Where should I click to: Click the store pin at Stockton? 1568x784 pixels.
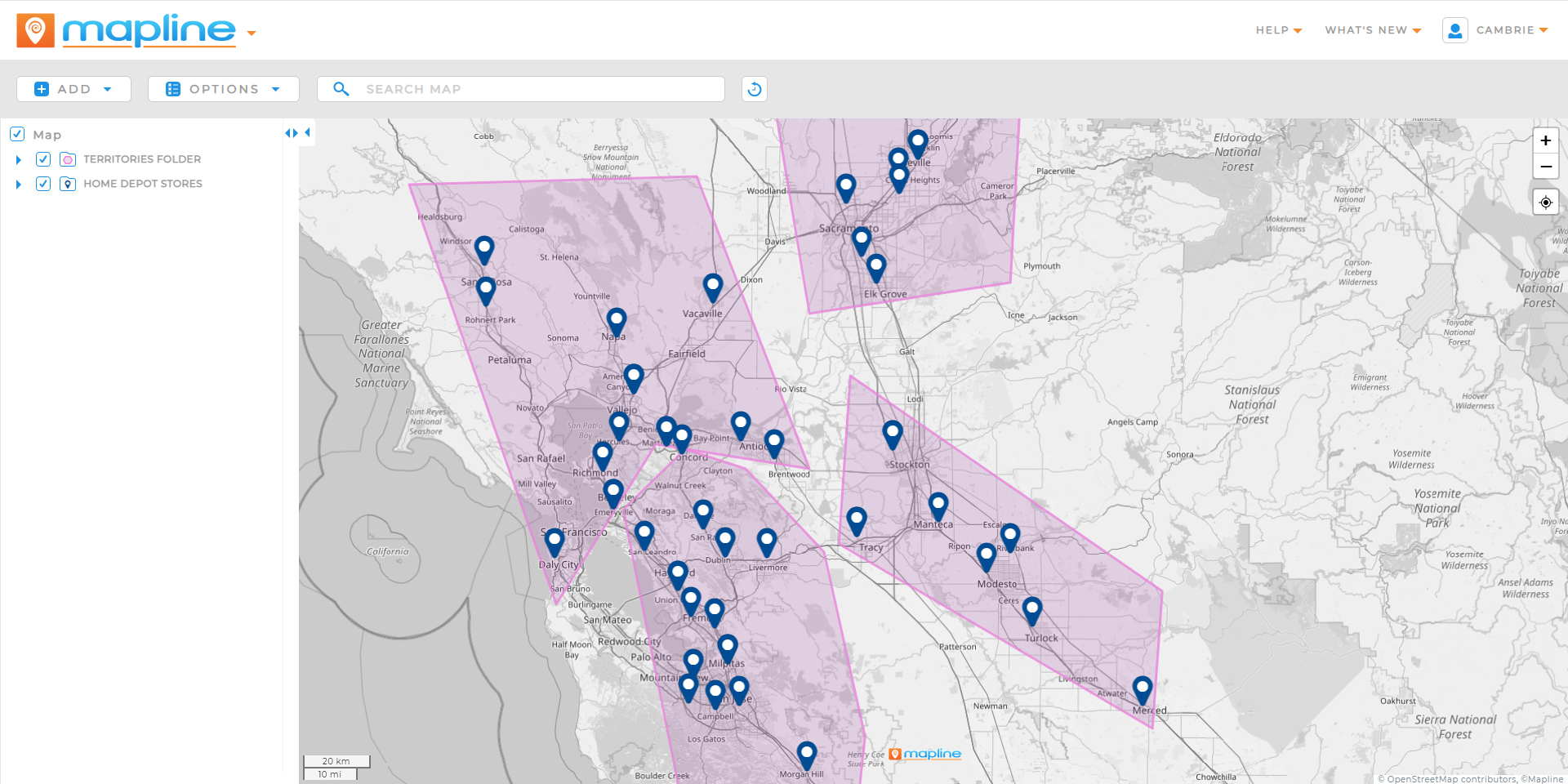[893, 435]
